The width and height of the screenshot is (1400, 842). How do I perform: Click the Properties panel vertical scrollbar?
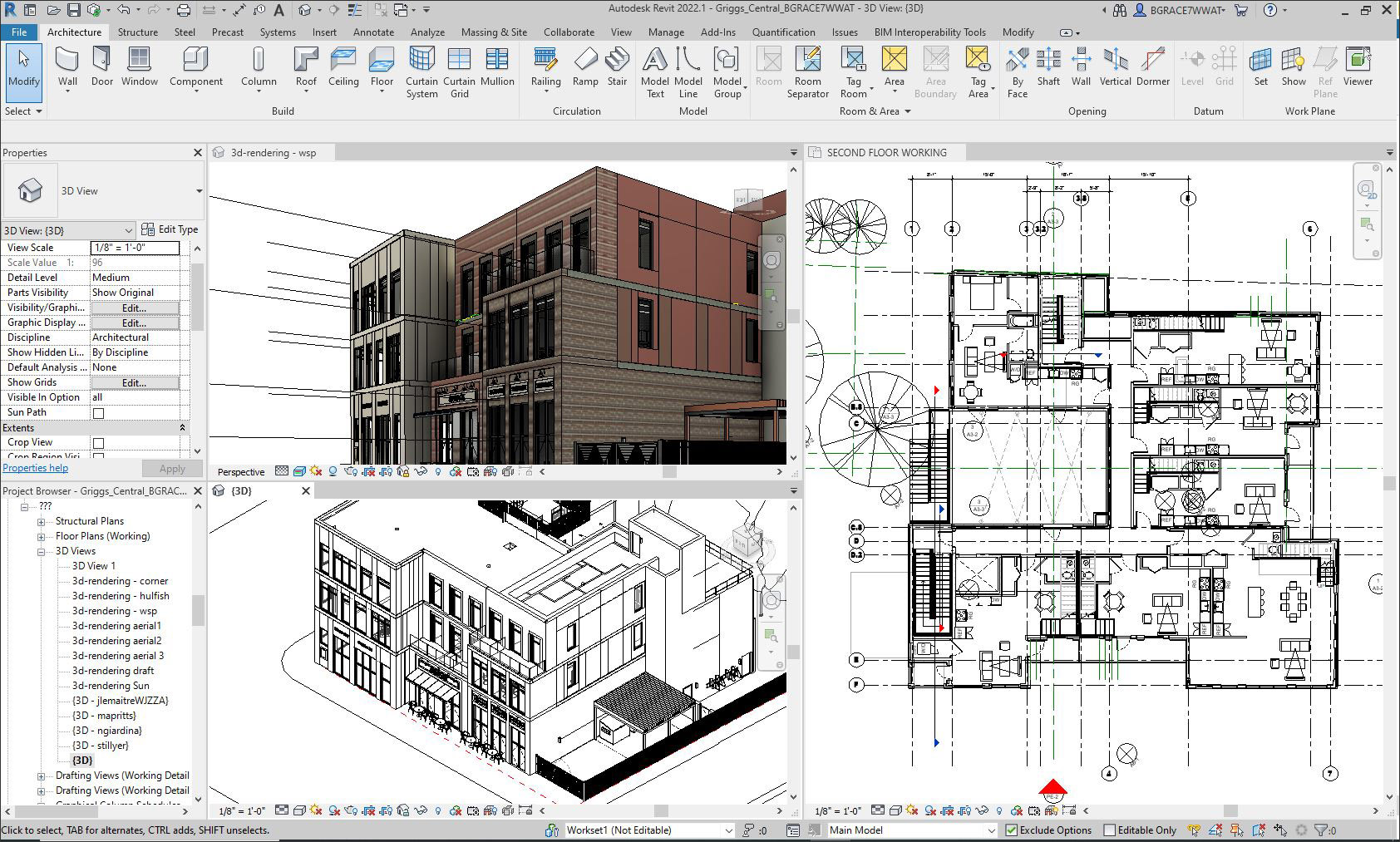click(x=198, y=297)
